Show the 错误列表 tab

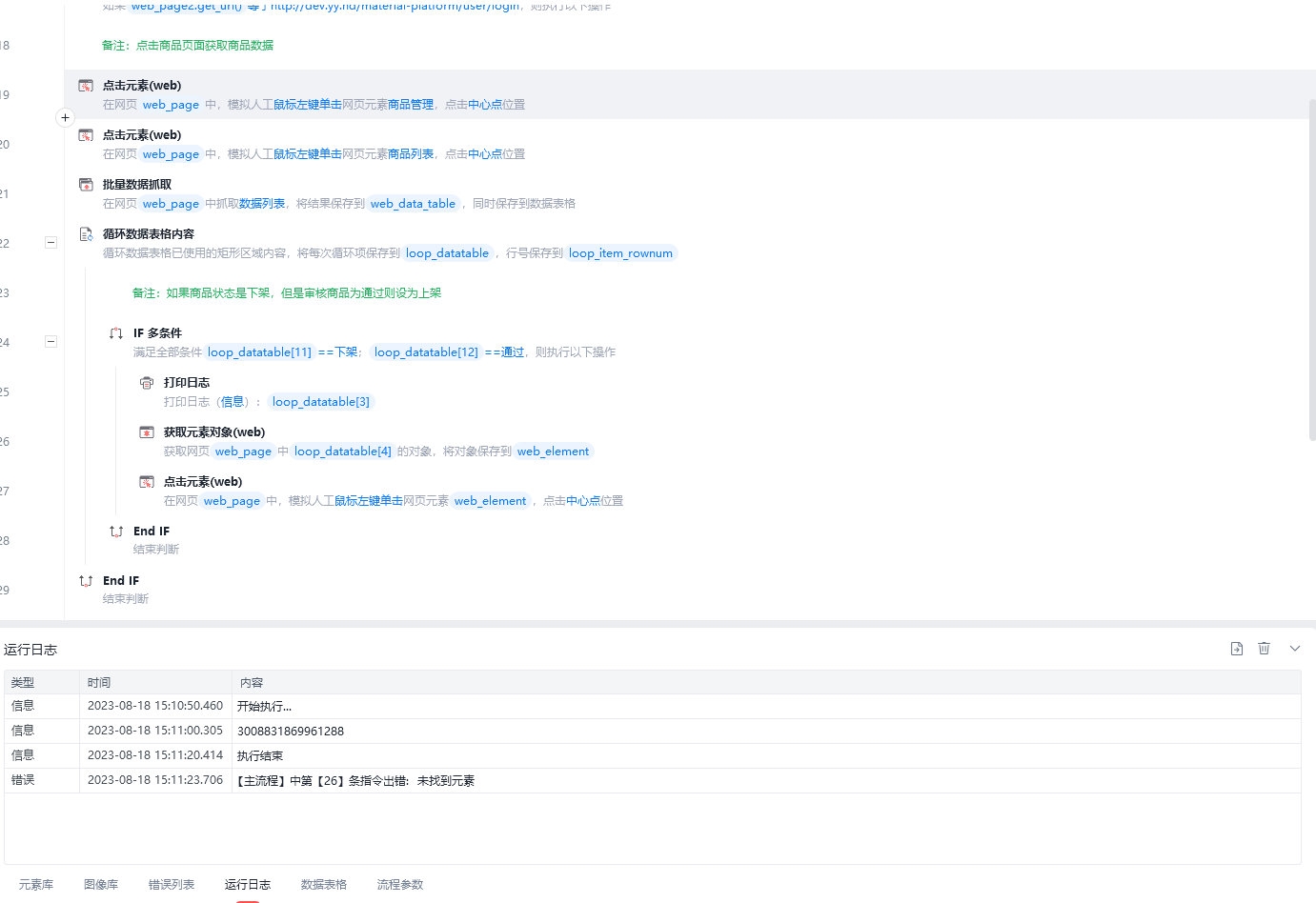[172, 885]
